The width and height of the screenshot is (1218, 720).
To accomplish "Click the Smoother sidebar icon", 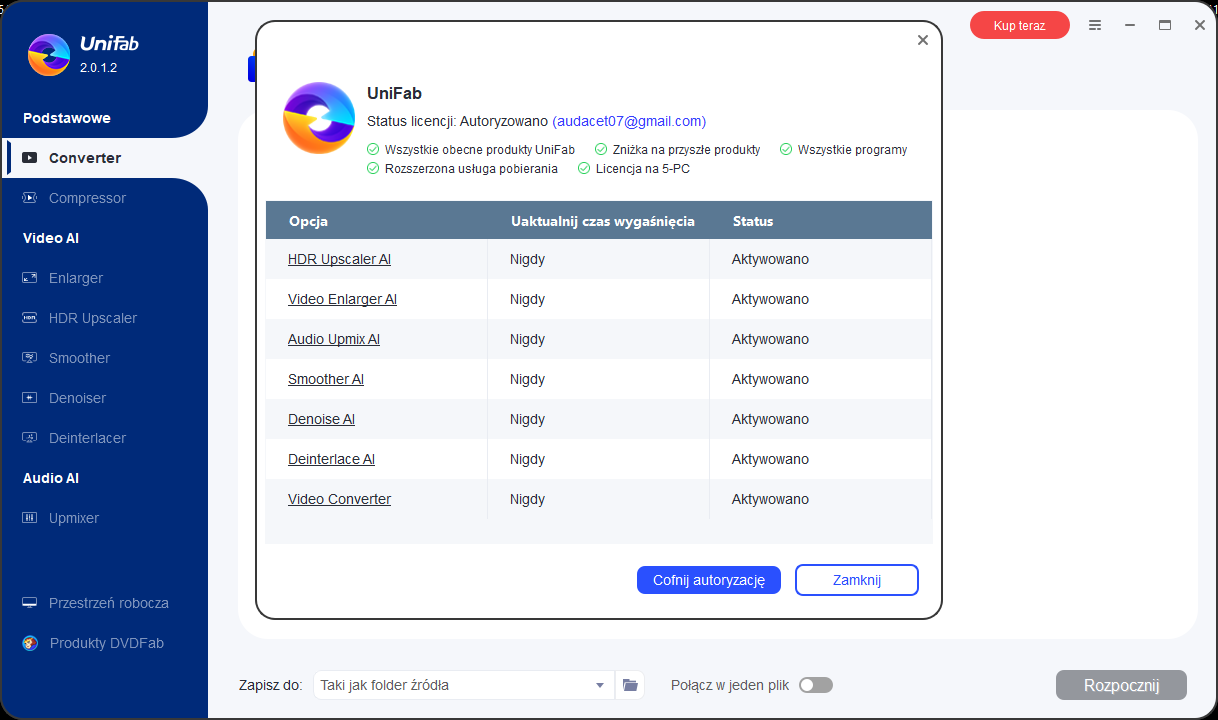I will tap(30, 358).
